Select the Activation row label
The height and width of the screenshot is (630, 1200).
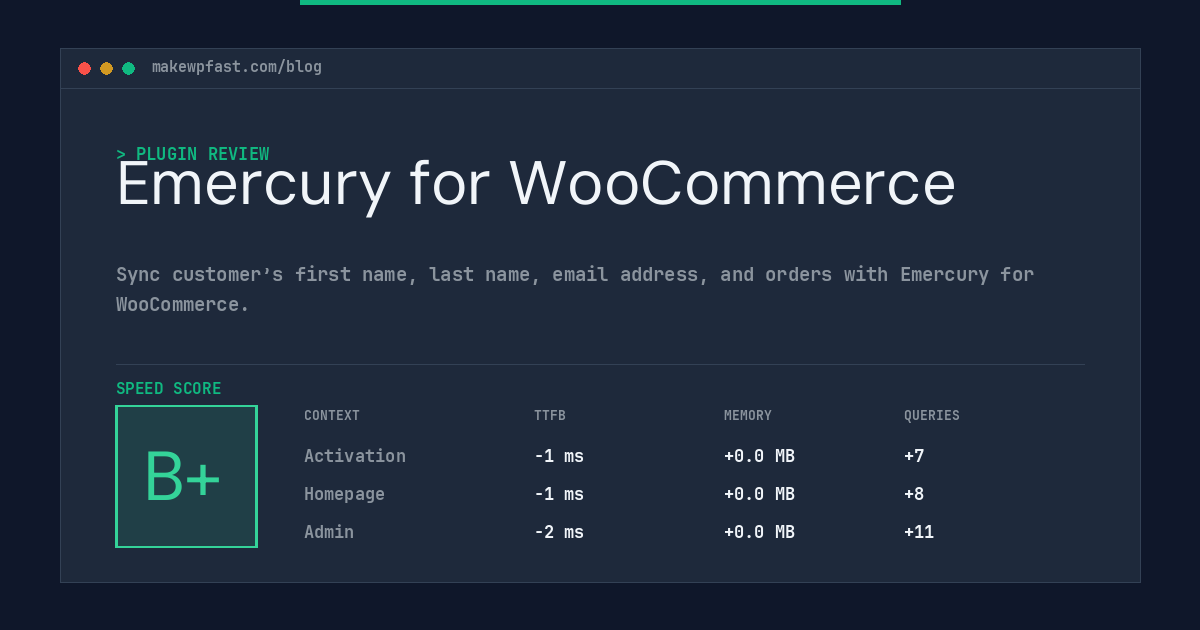coord(355,456)
